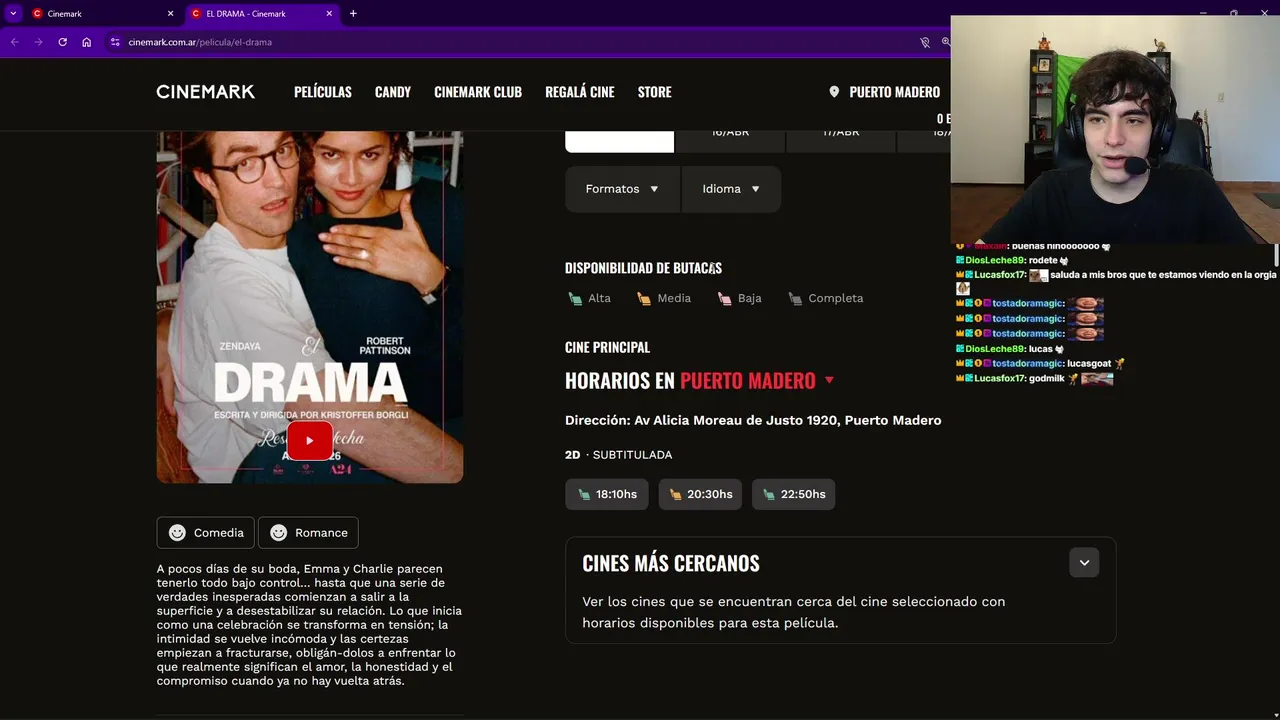Select the 20:30hs showtime
Viewport: 1280px width, 720px height.
coord(700,494)
